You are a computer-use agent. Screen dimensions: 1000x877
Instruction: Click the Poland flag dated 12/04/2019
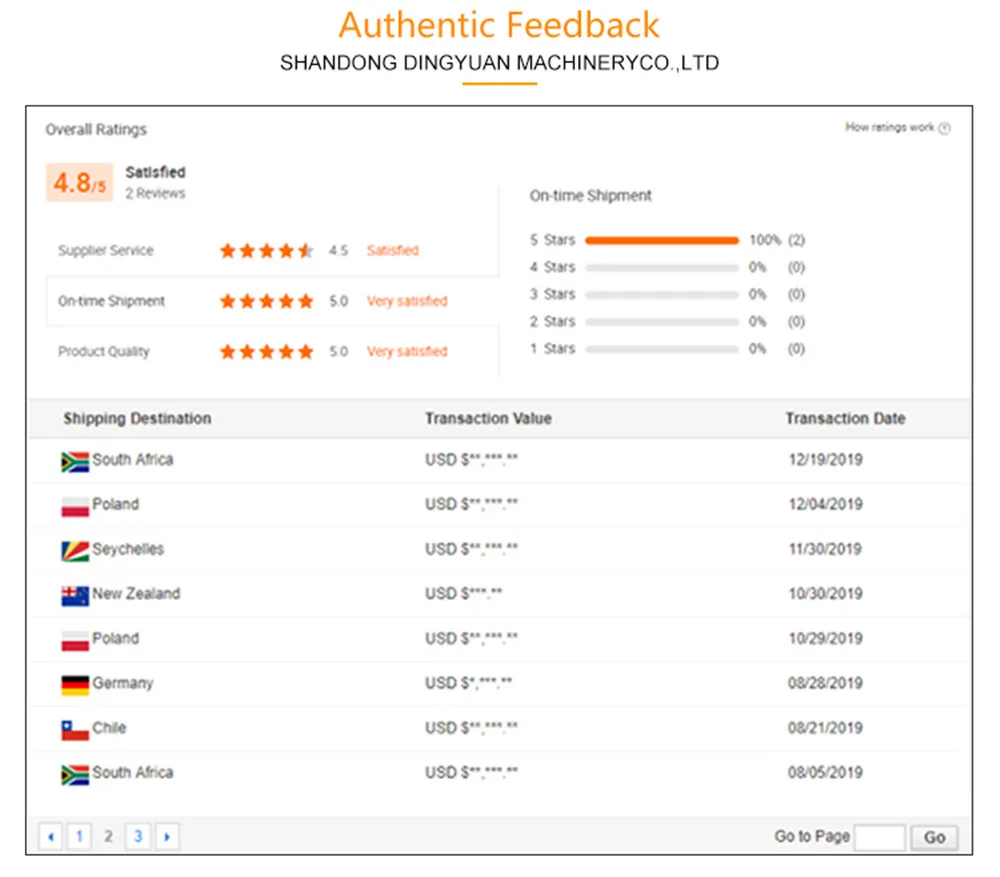[x=75, y=506]
